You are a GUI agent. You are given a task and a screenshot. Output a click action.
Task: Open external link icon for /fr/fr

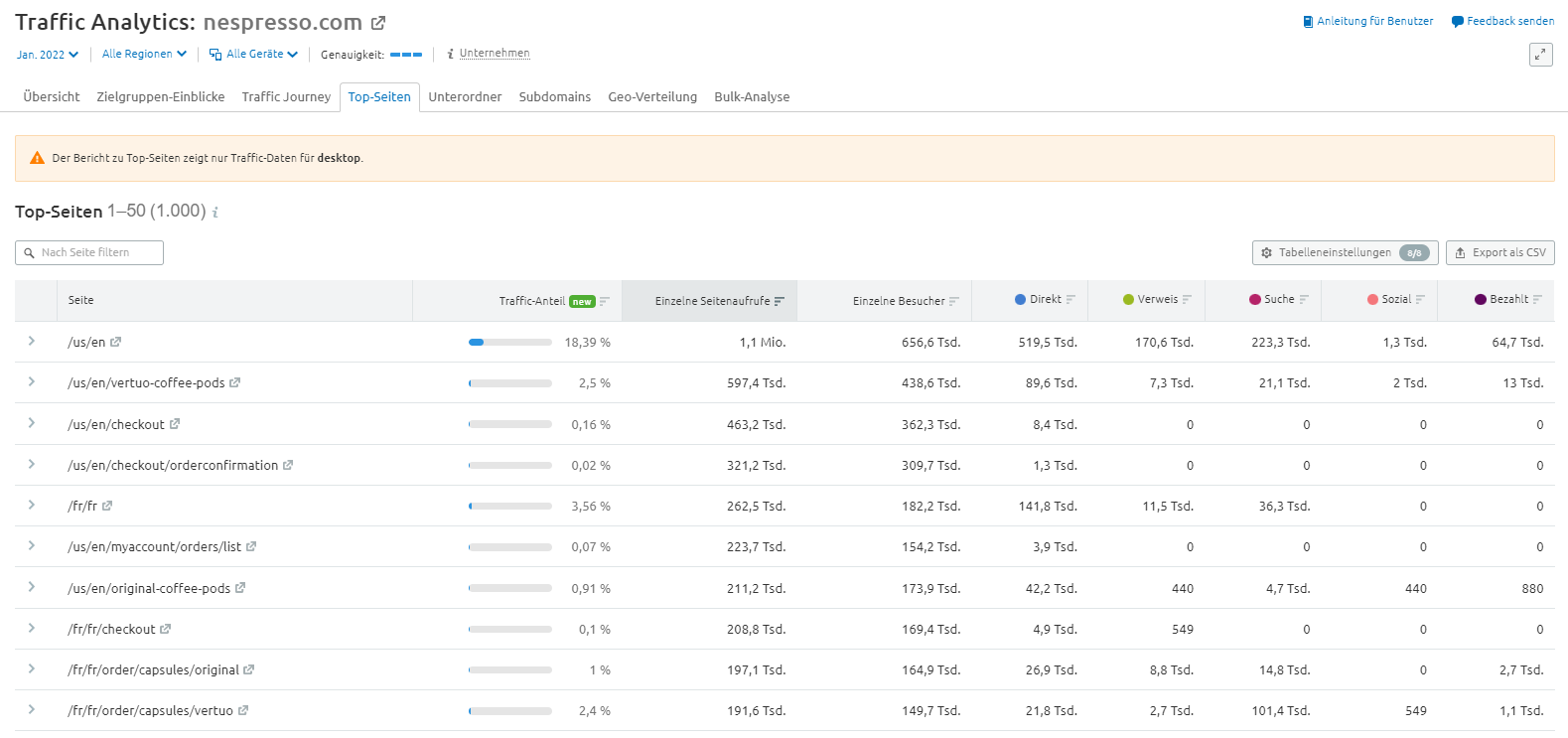[x=107, y=506]
